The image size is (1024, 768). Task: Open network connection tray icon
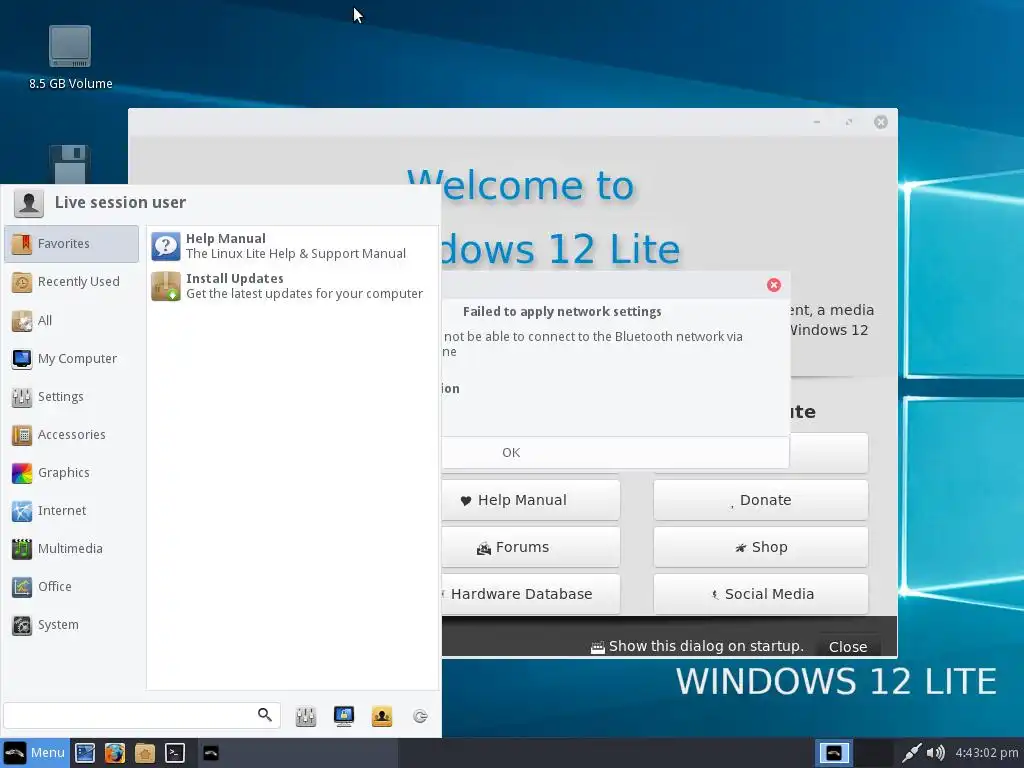coord(911,753)
